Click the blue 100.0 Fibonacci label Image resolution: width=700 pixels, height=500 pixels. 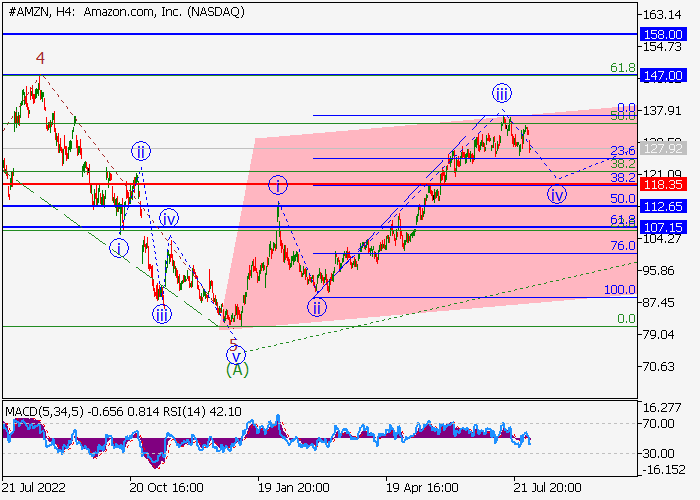pyautogui.click(x=620, y=290)
